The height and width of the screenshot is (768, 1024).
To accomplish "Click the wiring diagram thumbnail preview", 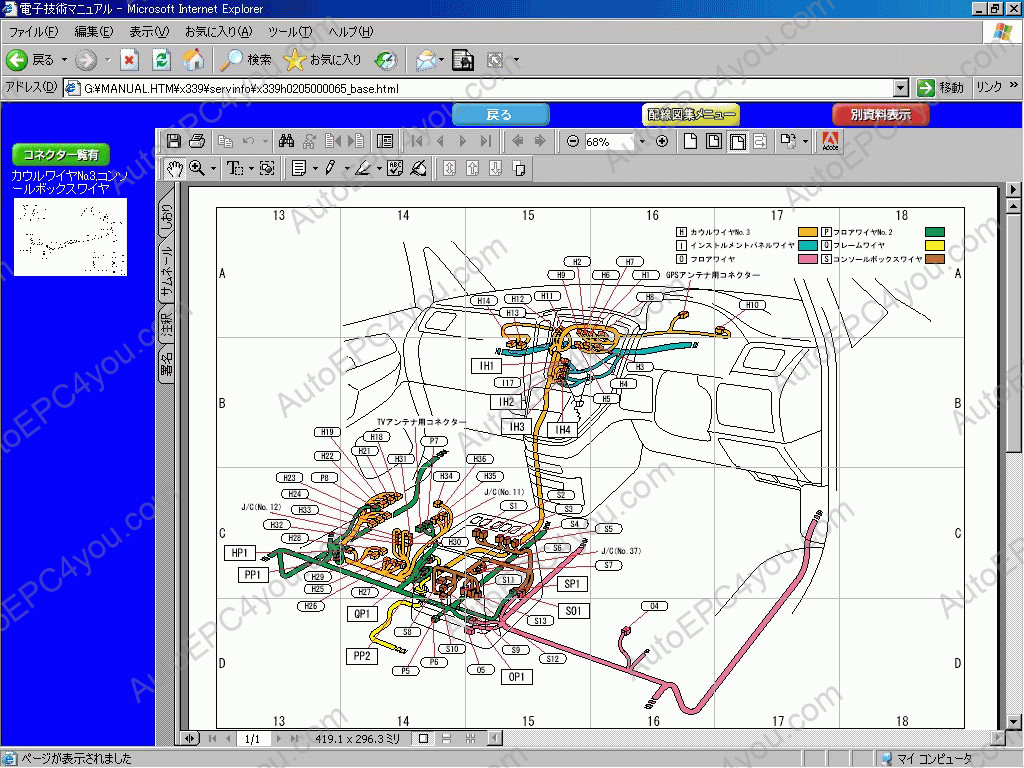I will coord(70,238).
